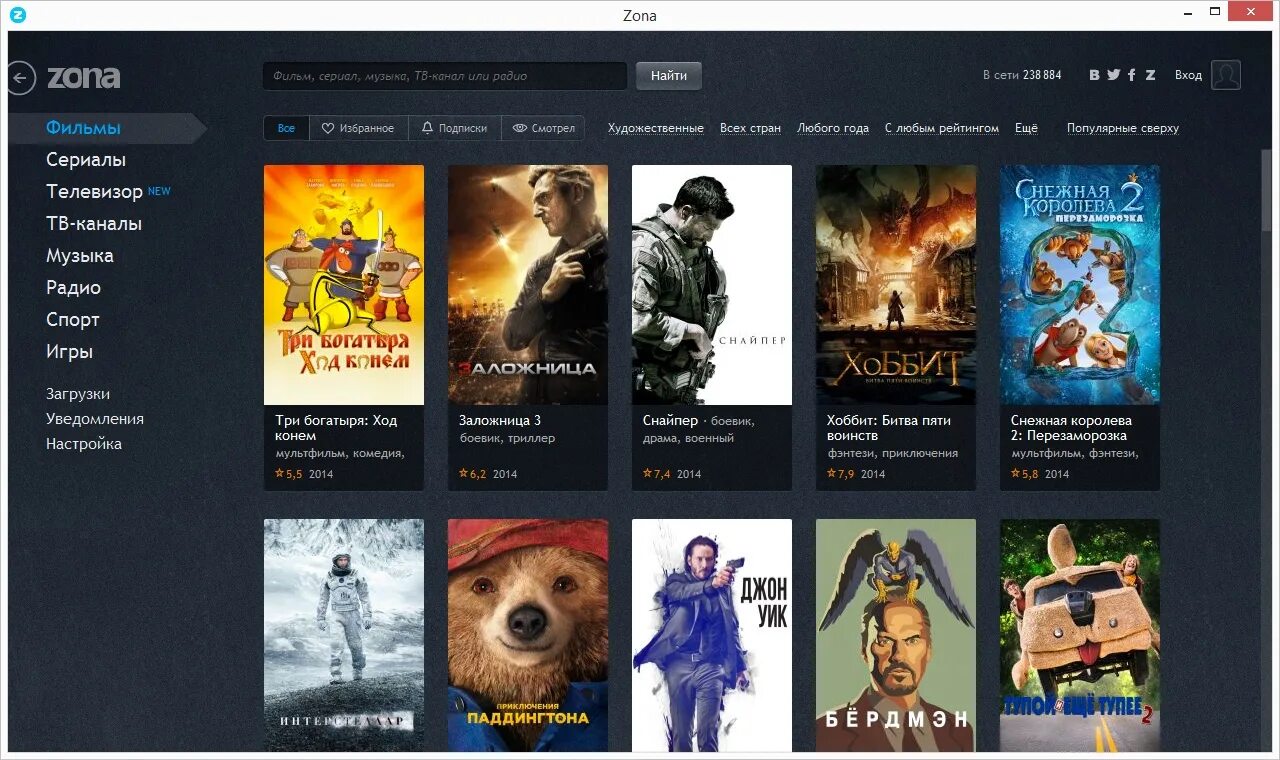Open the С любым рейтингом rating dropdown

[x=942, y=128]
